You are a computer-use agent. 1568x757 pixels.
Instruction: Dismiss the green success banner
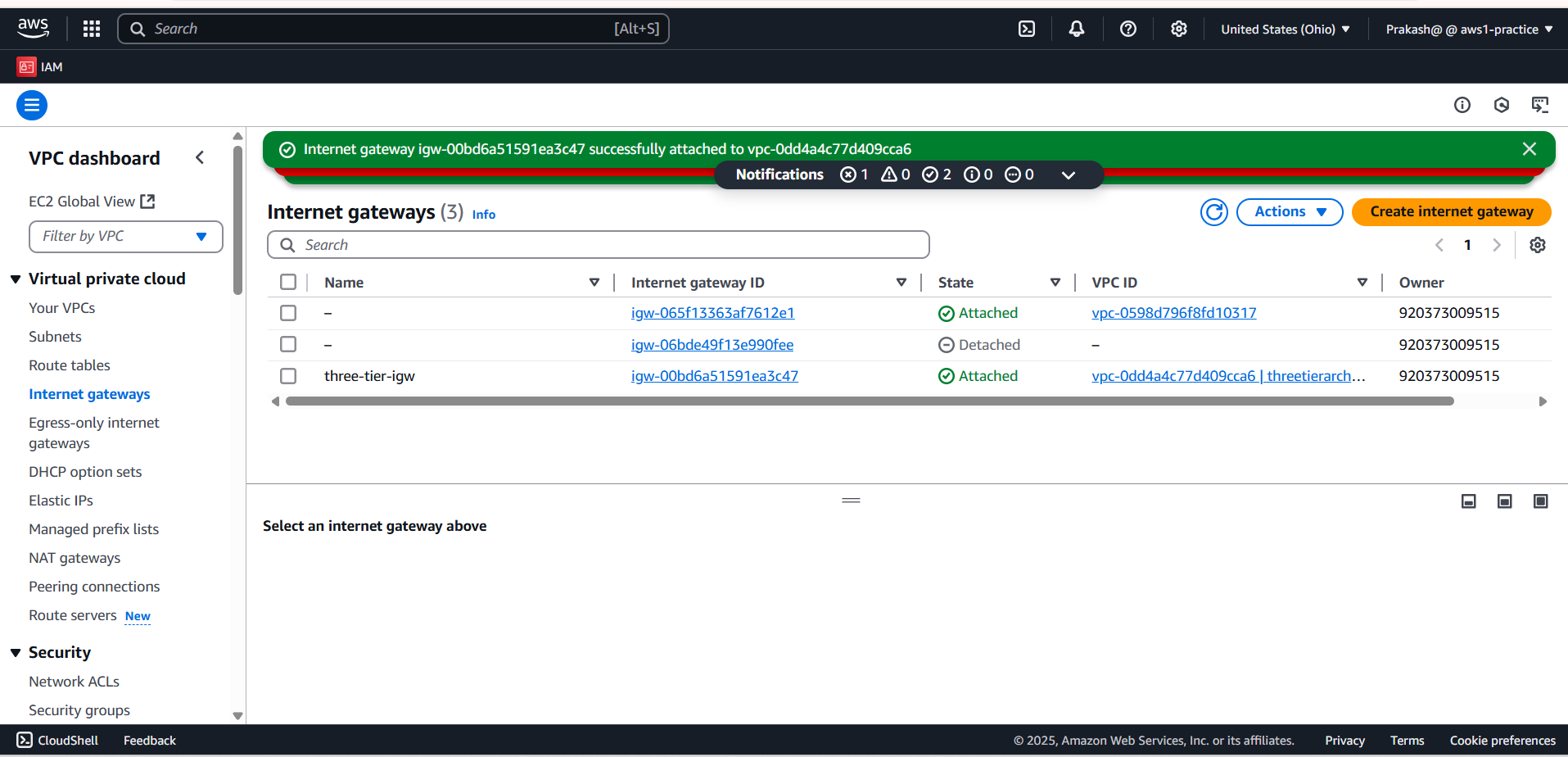click(1530, 149)
